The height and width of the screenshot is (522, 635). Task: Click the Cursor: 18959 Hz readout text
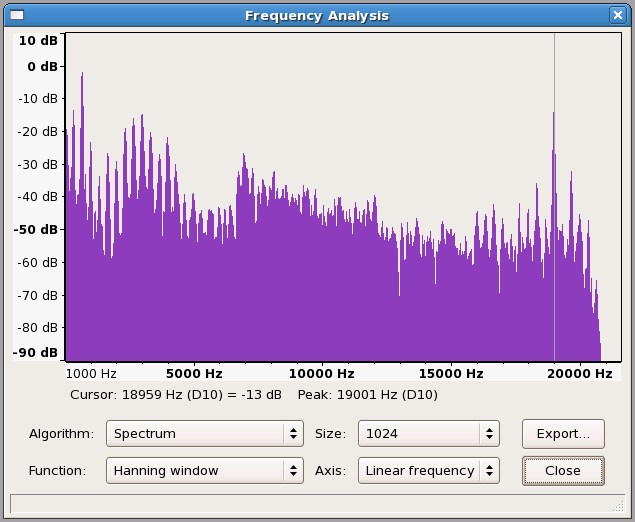click(x=176, y=395)
